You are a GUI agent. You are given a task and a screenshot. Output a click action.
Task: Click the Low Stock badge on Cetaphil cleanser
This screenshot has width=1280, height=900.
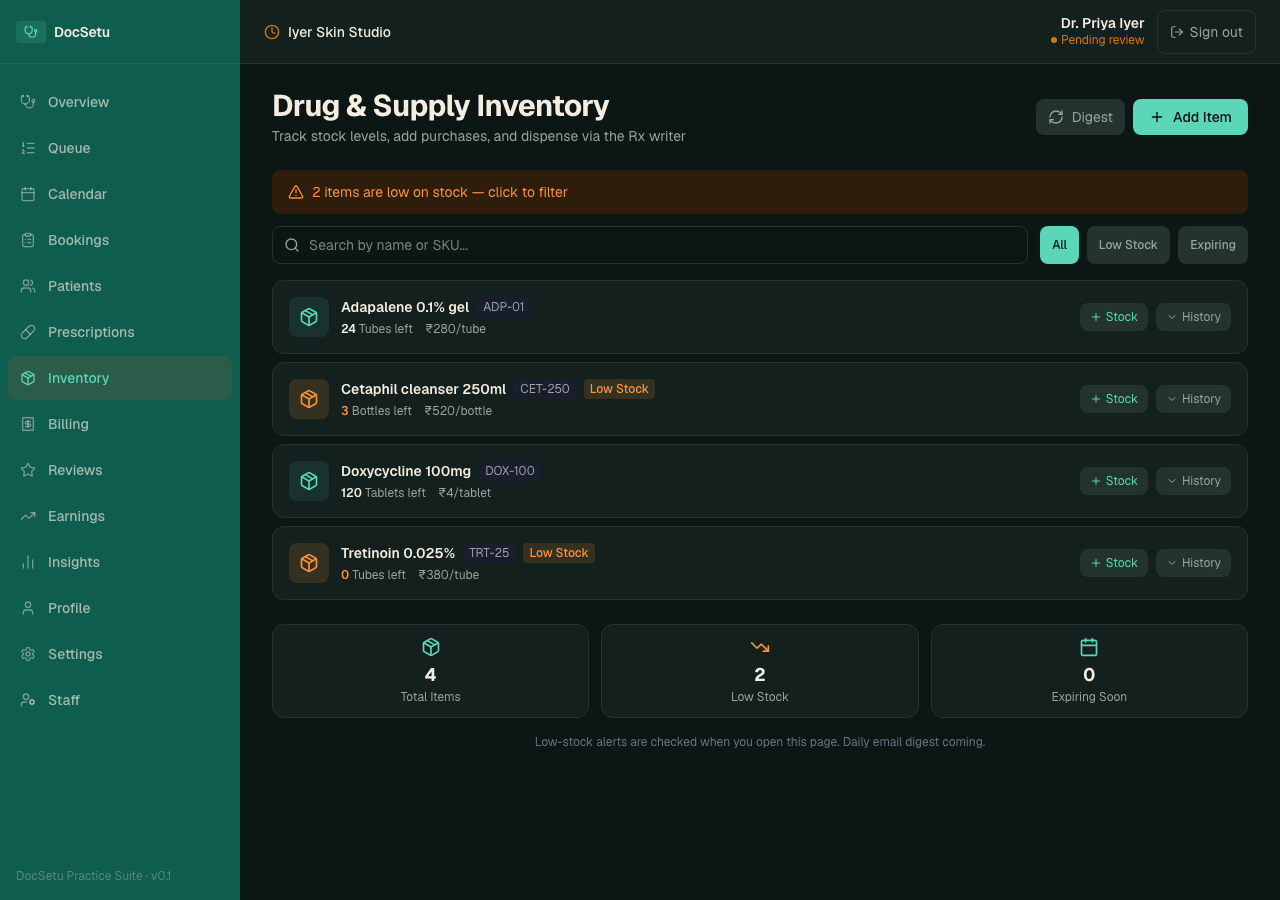[619, 389]
